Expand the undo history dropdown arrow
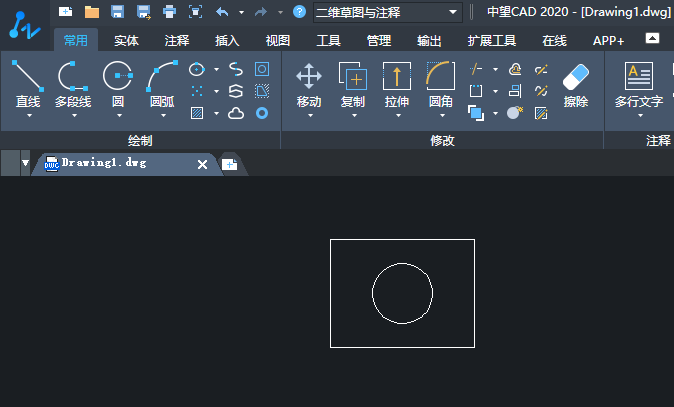The width and height of the screenshot is (674, 407). pos(241,12)
